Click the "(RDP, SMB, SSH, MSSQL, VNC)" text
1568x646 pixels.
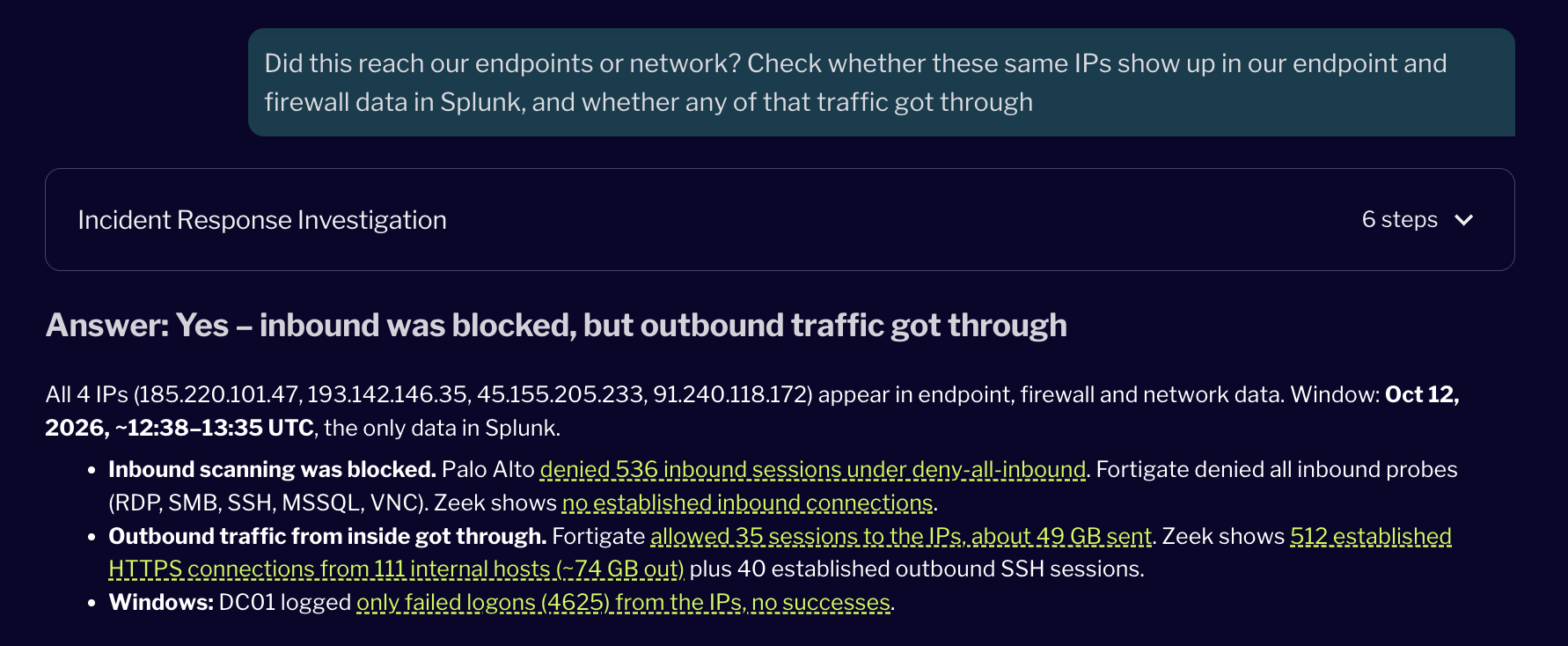click(268, 503)
